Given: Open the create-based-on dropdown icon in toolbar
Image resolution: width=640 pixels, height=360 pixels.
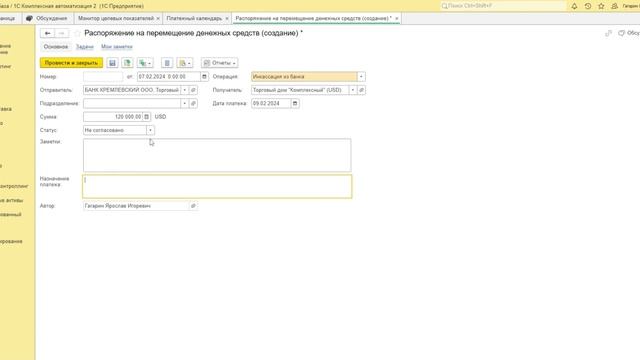Looking at the screenshot, I should (145, 63).
